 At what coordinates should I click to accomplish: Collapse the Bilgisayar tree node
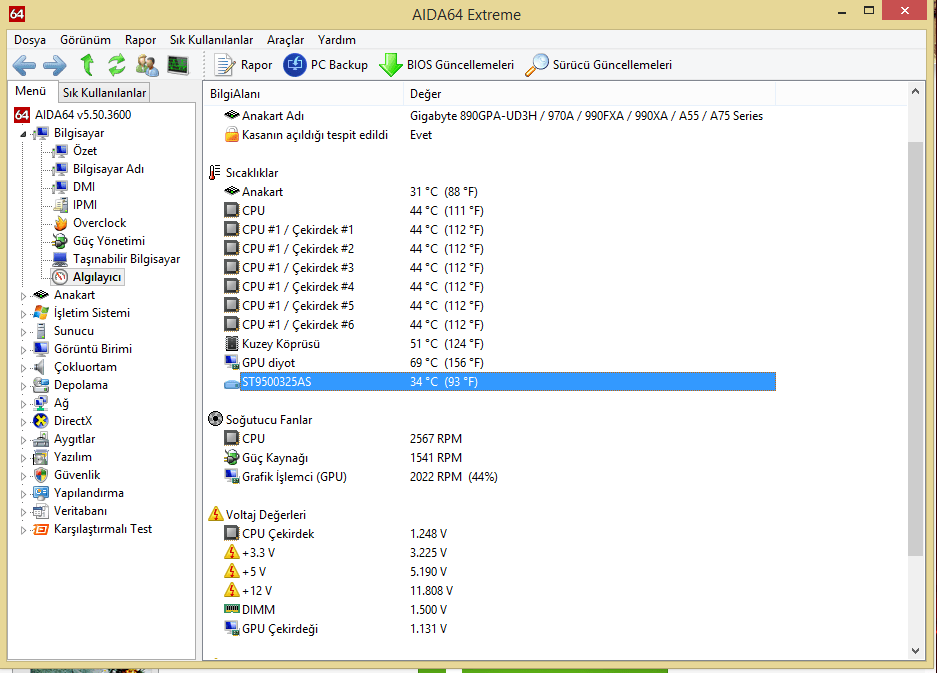pos(23,134)
